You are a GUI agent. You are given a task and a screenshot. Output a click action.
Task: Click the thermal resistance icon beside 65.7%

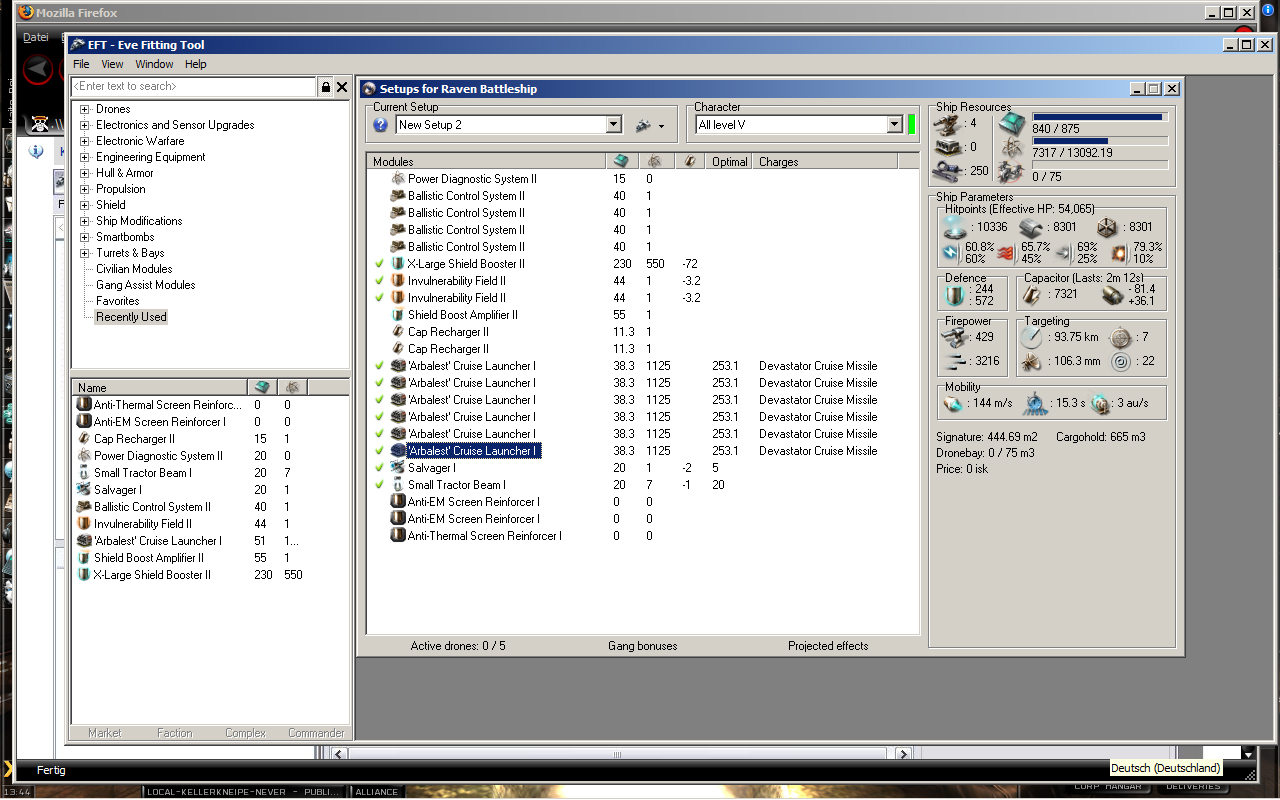point(1008,251)
